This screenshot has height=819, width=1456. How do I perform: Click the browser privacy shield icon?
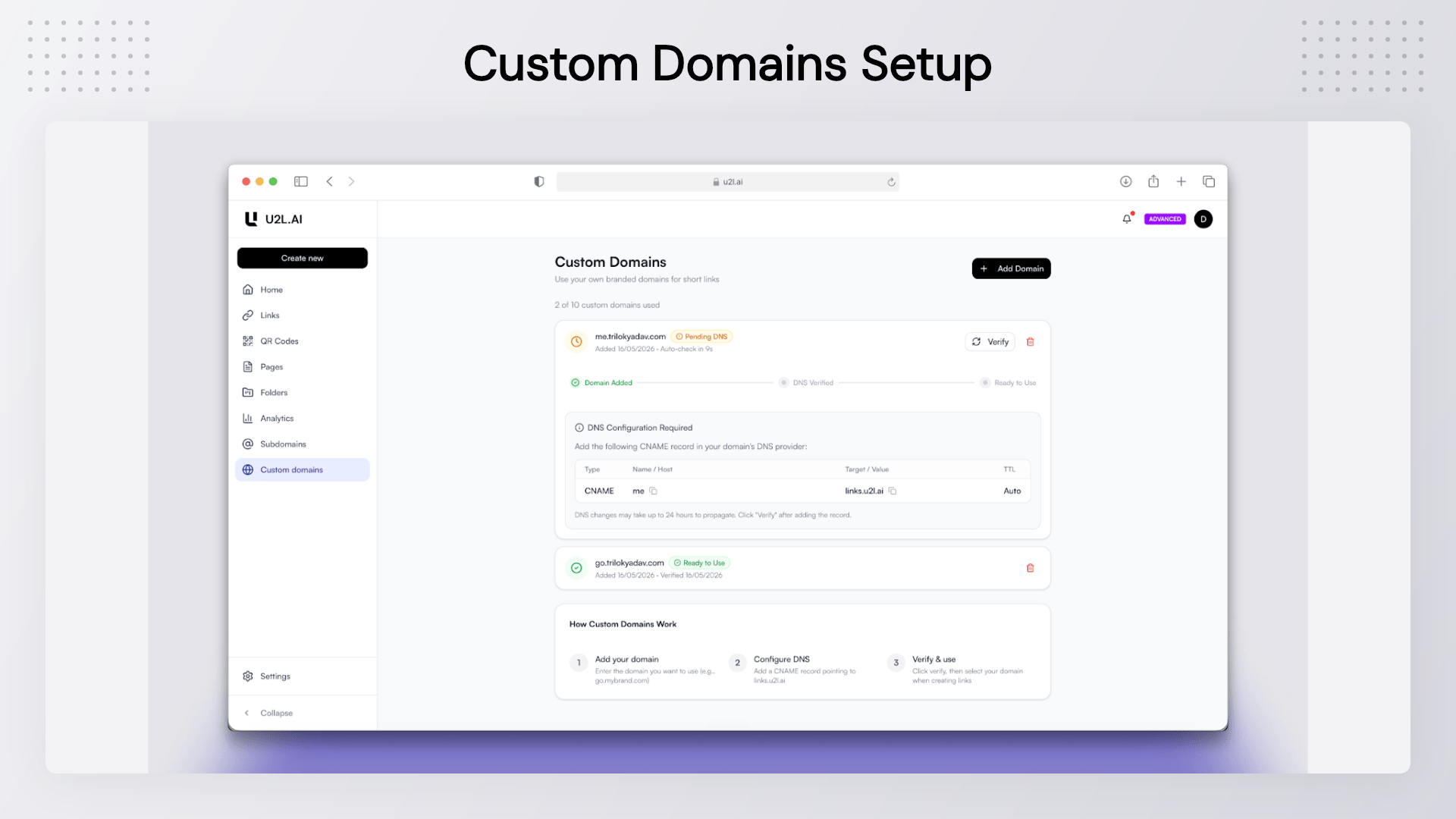[x=539, y=181]
